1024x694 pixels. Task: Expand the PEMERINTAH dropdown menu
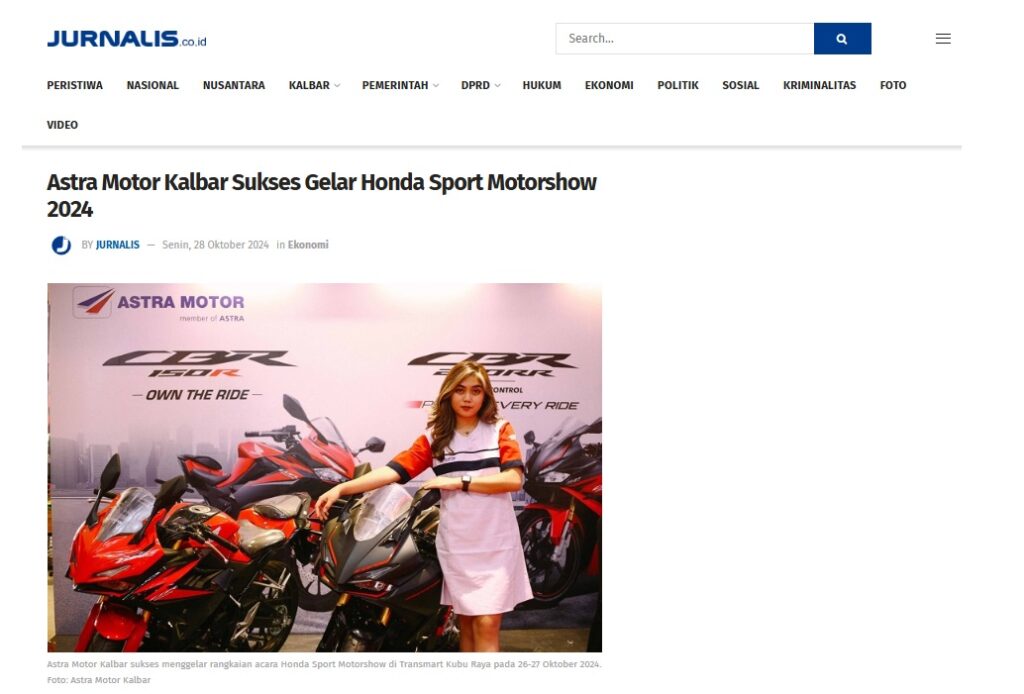click(x=400, y=86)
